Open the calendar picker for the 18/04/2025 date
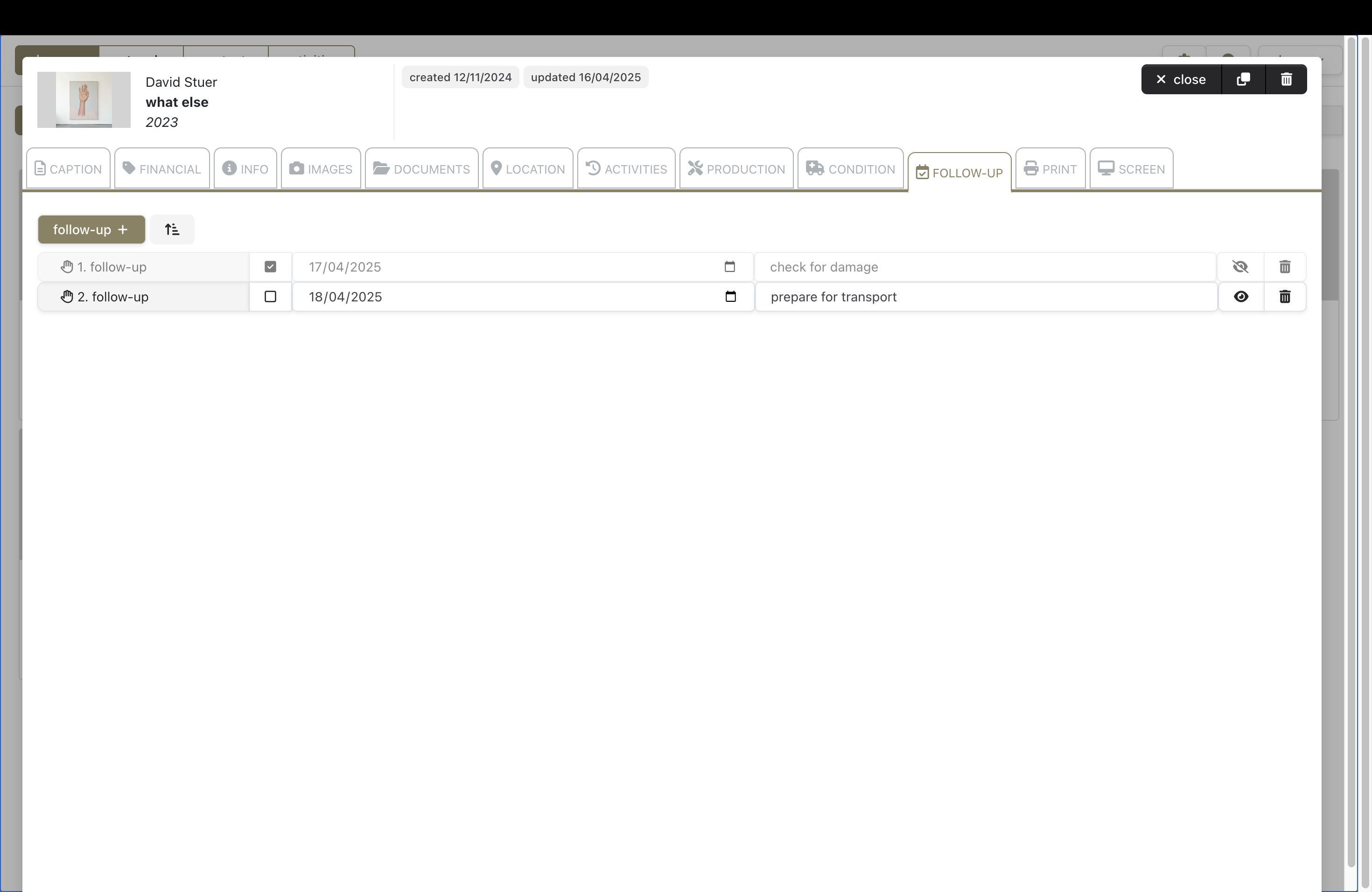Image resolution: width=1372 pixels, height=892 pixels. click(x=730, y=297)
